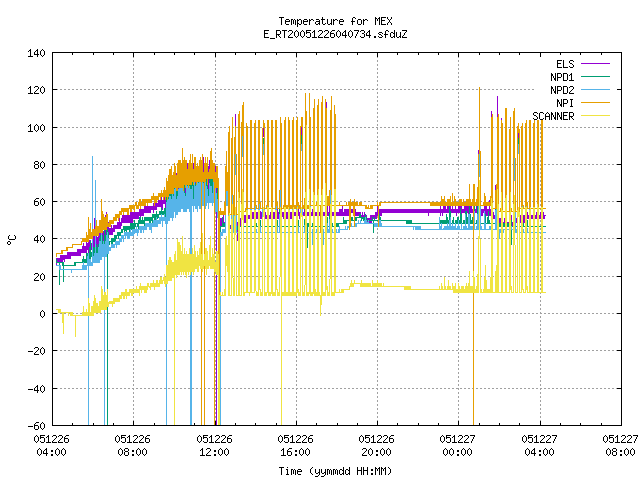This screenshot has height=480, width=640.
Task: Click the 'Time (yymmdd HH:MM)' axis title
Action: click(335, 471)
